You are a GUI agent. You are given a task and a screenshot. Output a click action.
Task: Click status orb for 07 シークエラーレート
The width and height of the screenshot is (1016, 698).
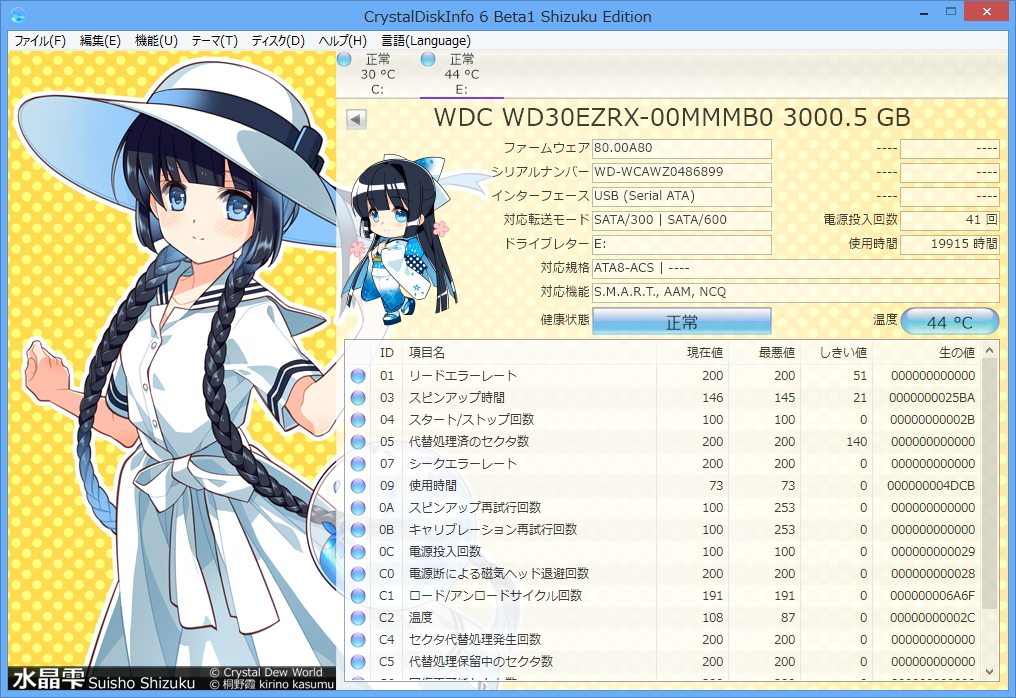pyautogui.click(x=358, y=464)
